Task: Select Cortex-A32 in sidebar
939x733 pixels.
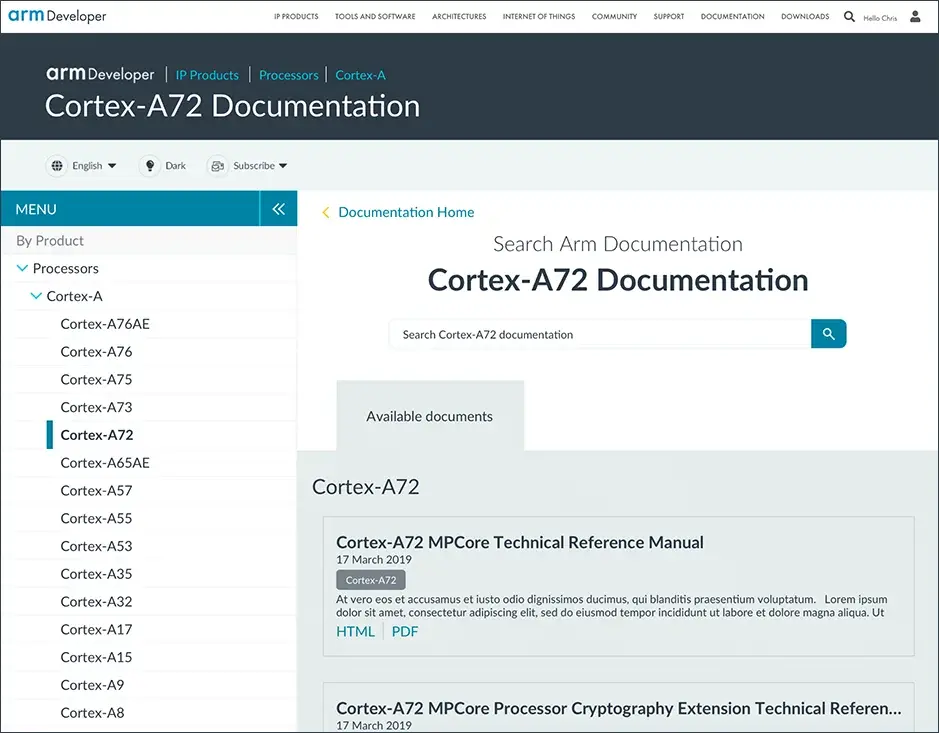Action: [x=96, y=601]
